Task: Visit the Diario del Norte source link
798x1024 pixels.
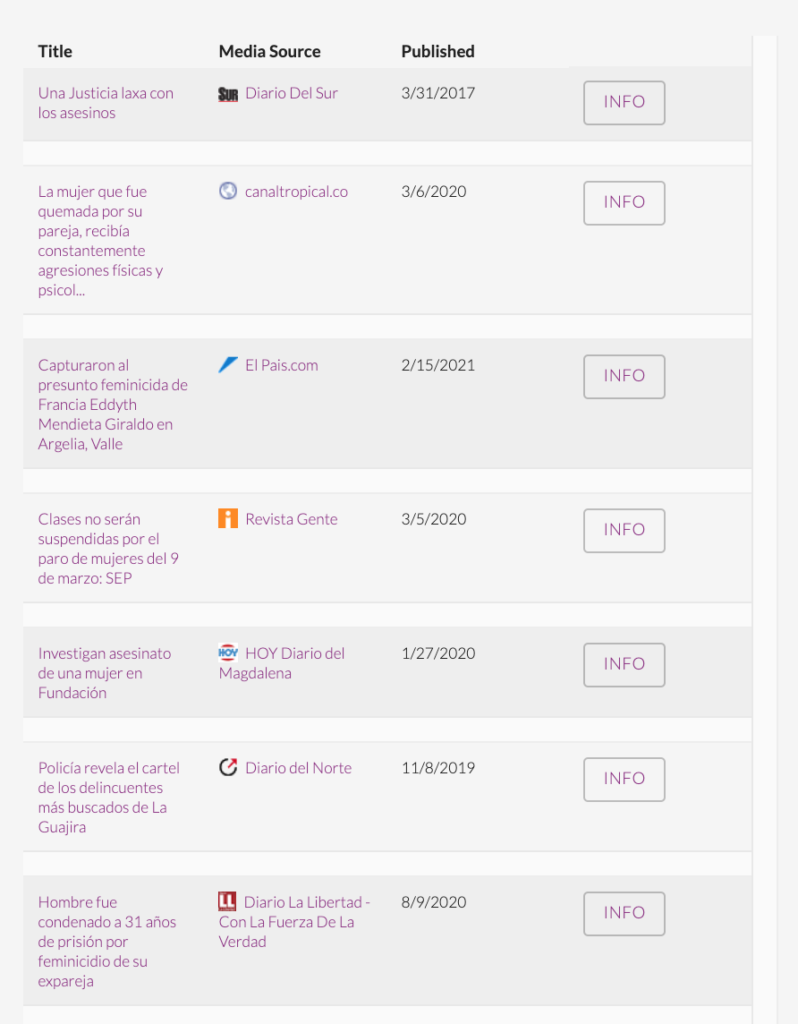Action: tap(298, 768)
